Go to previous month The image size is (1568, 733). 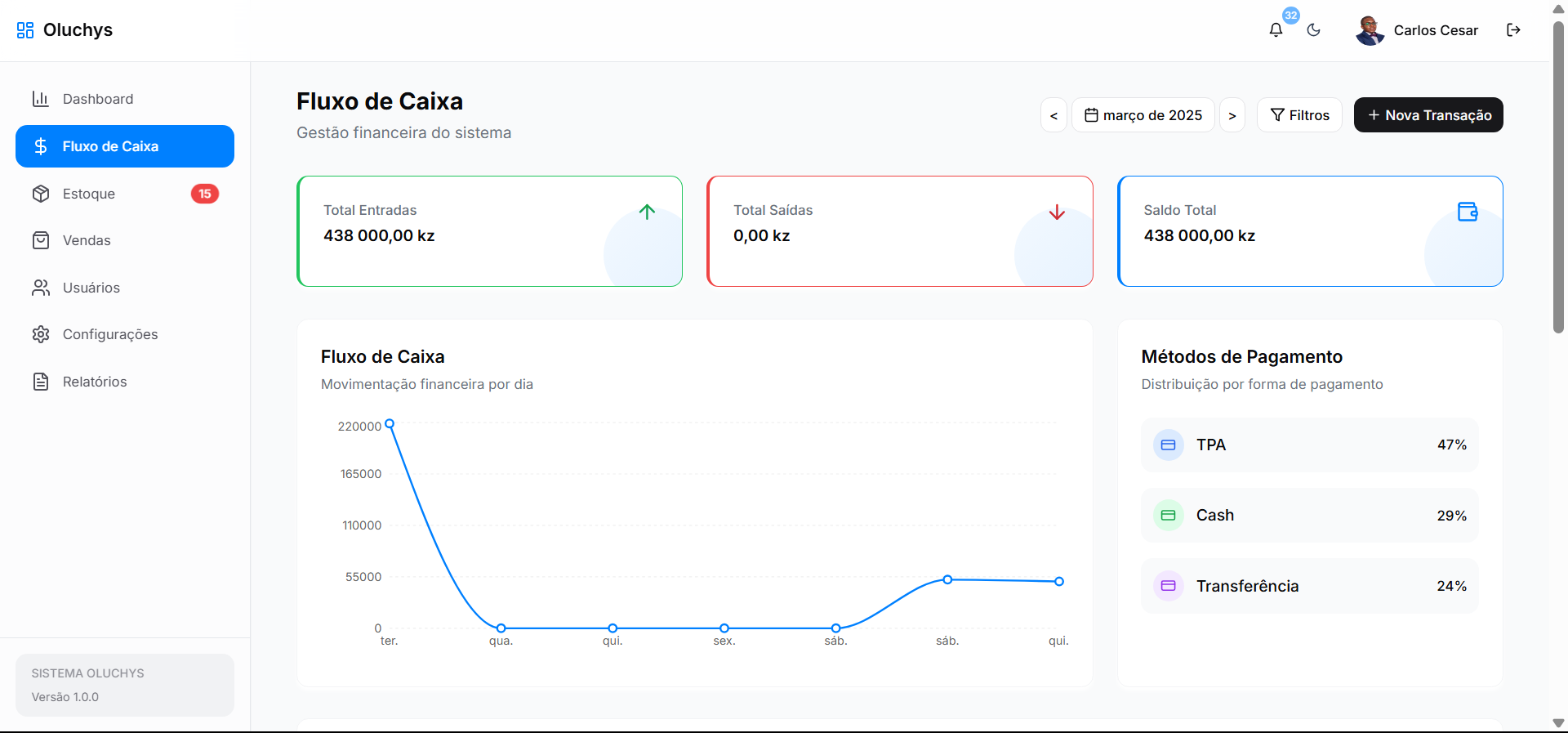coord(1053,115)
